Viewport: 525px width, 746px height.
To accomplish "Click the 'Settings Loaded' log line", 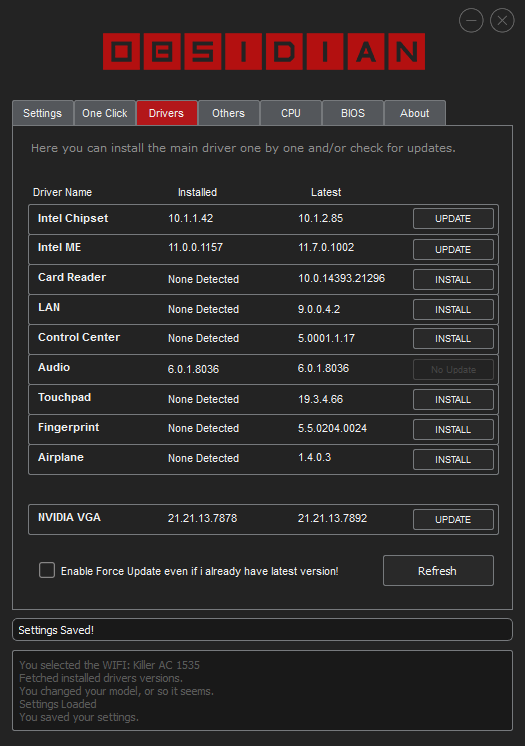I will (x=58, y=704).
